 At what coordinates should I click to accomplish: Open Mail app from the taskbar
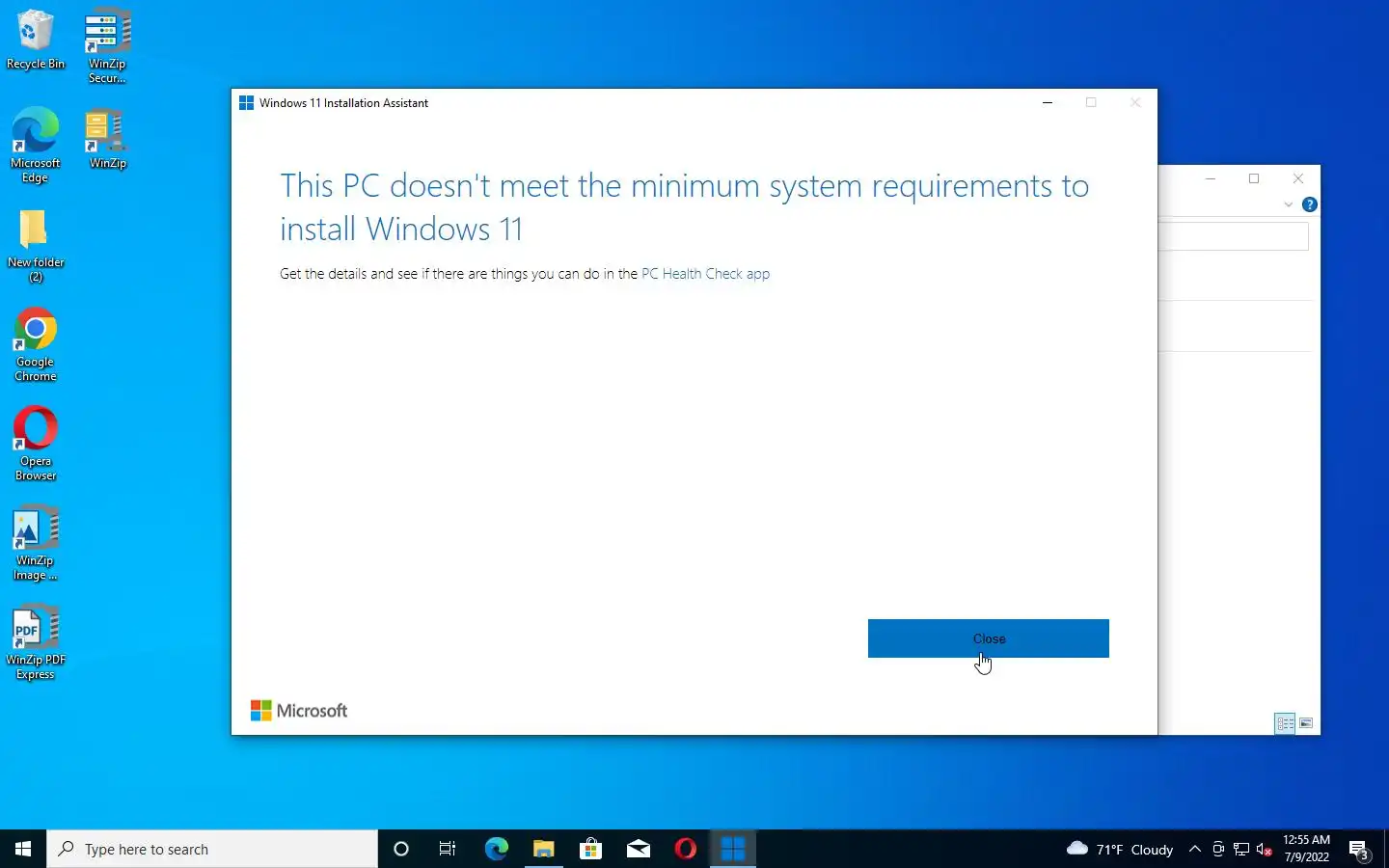tap(638, 849)
